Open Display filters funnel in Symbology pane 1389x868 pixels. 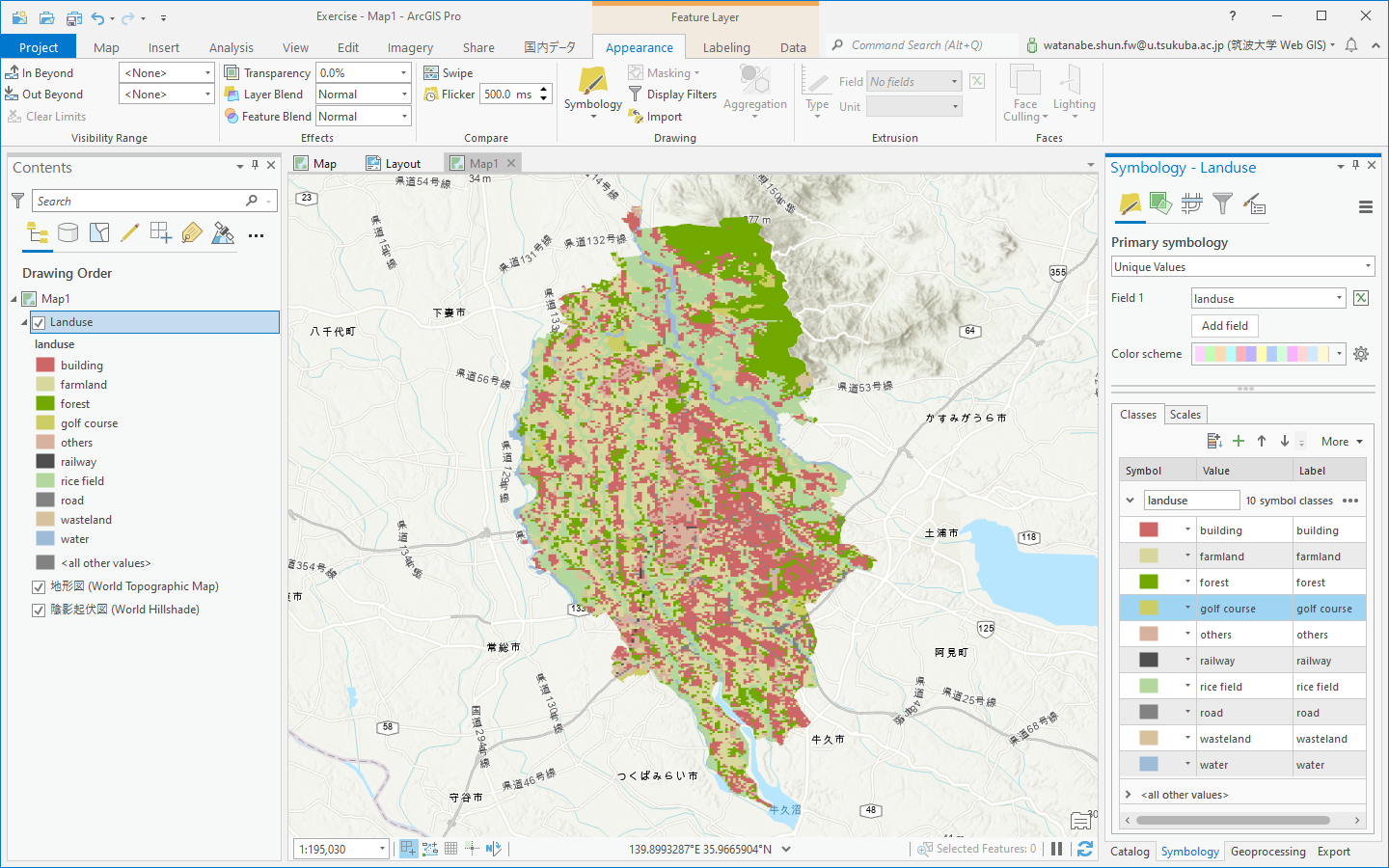click(x=1222, y=203)
